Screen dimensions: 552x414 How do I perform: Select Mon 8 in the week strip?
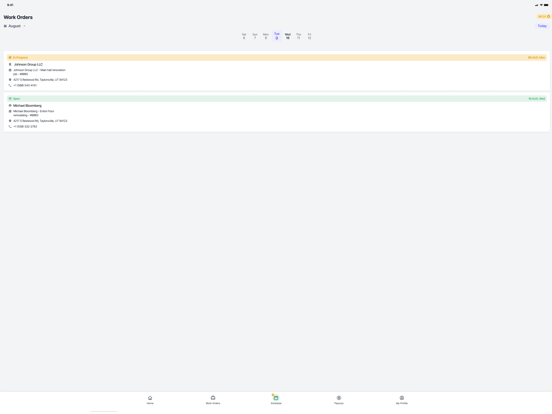tap(266, 36)
